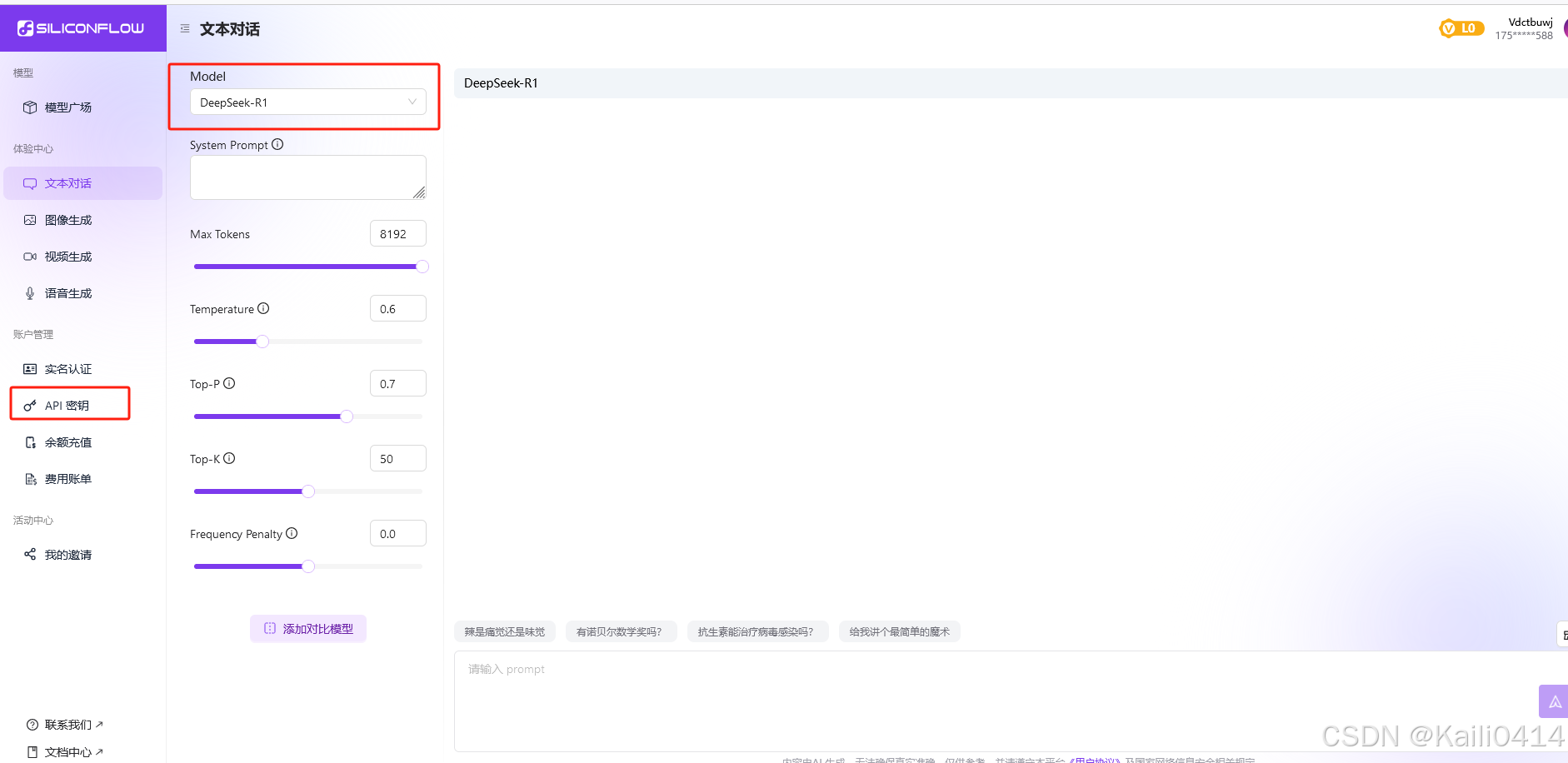Click the Top-K value field 50
The height and width of the screenshot is (763, 1568).
tap(398, 458)
